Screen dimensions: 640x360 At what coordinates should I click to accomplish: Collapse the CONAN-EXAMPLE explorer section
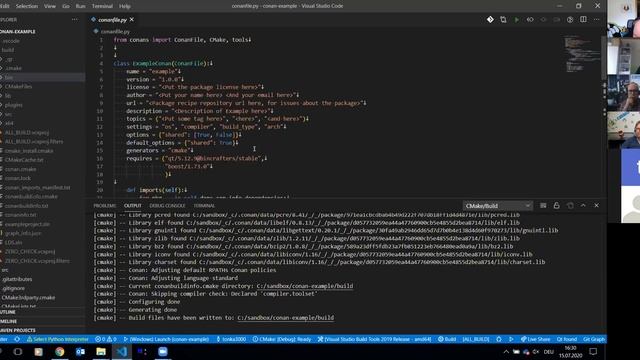click(42, 31)
